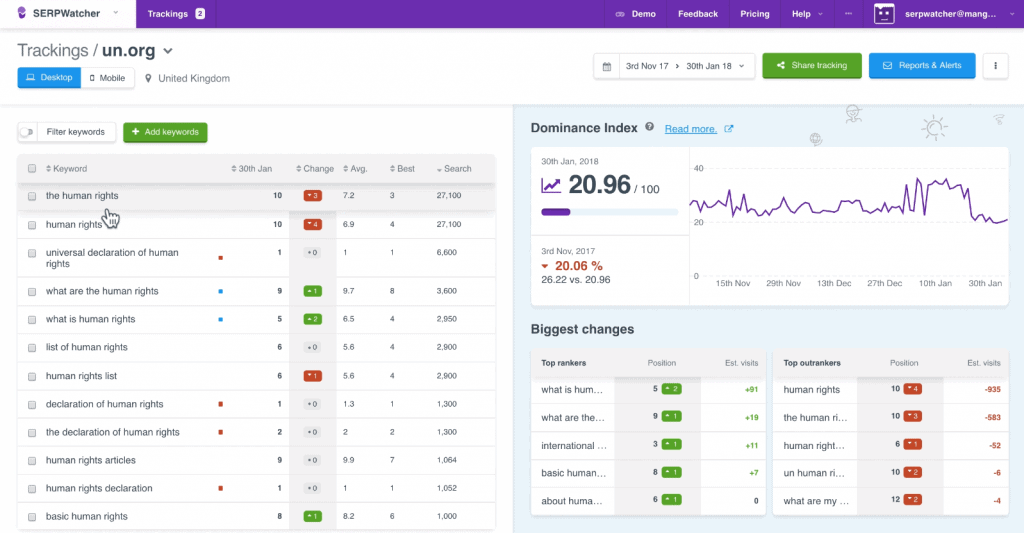Screen dimensions: 1024x533
Task: Open the serpwatcher@mang... account dropdown
Action: [x=959, y=14]
